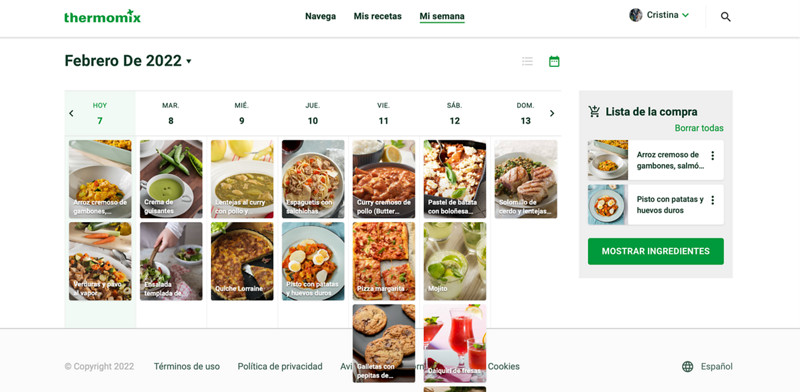Open options for Pisto con patatas item
This screenshot has width=800, height=392.
[x=713, y=200]
